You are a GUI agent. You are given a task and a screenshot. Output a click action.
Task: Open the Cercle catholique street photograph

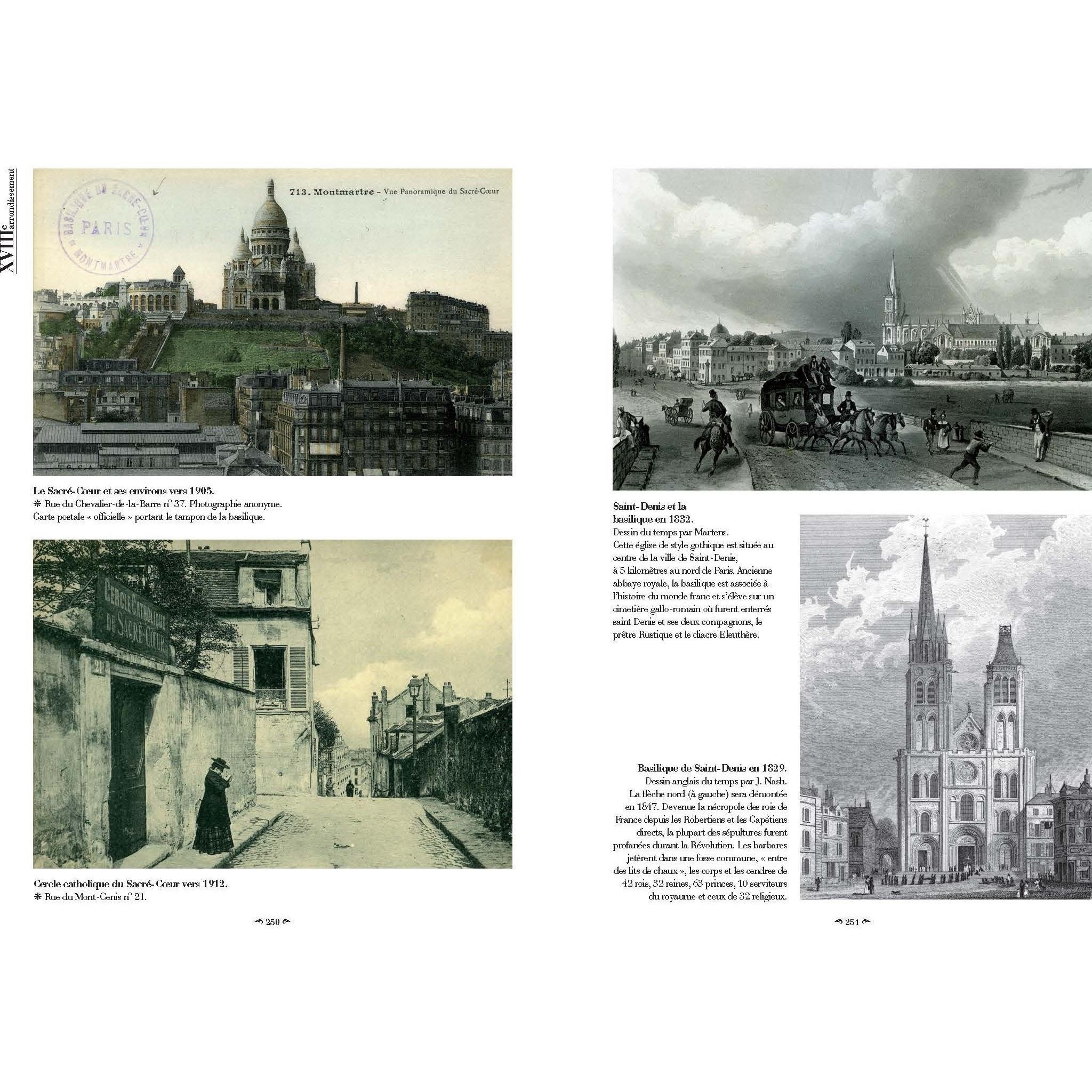[x=273, y=704]
